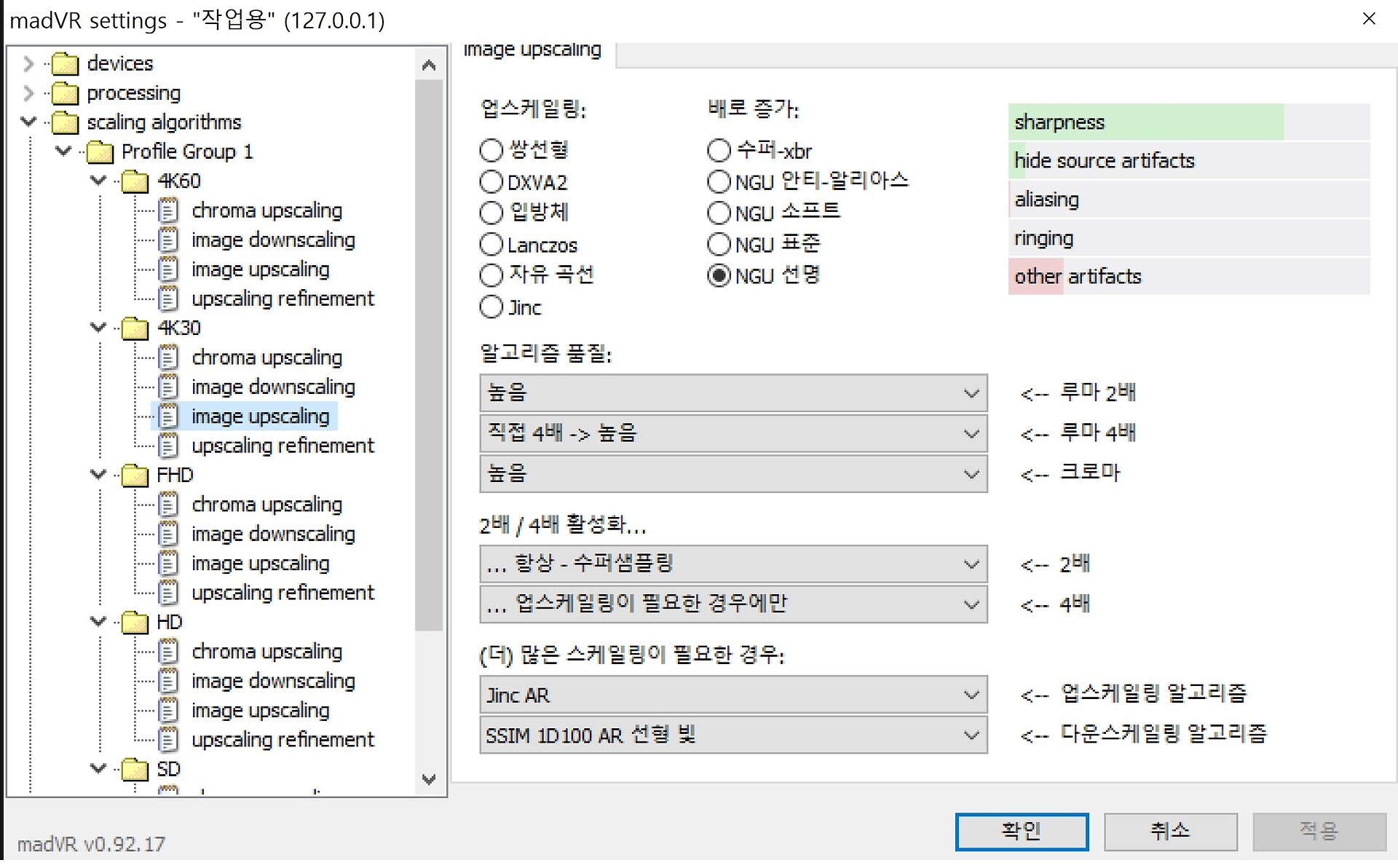Open the Jinc AR upscaling algorithm dropdown
This screenshot has height=868, width=1398.
(x=732, y=695)
